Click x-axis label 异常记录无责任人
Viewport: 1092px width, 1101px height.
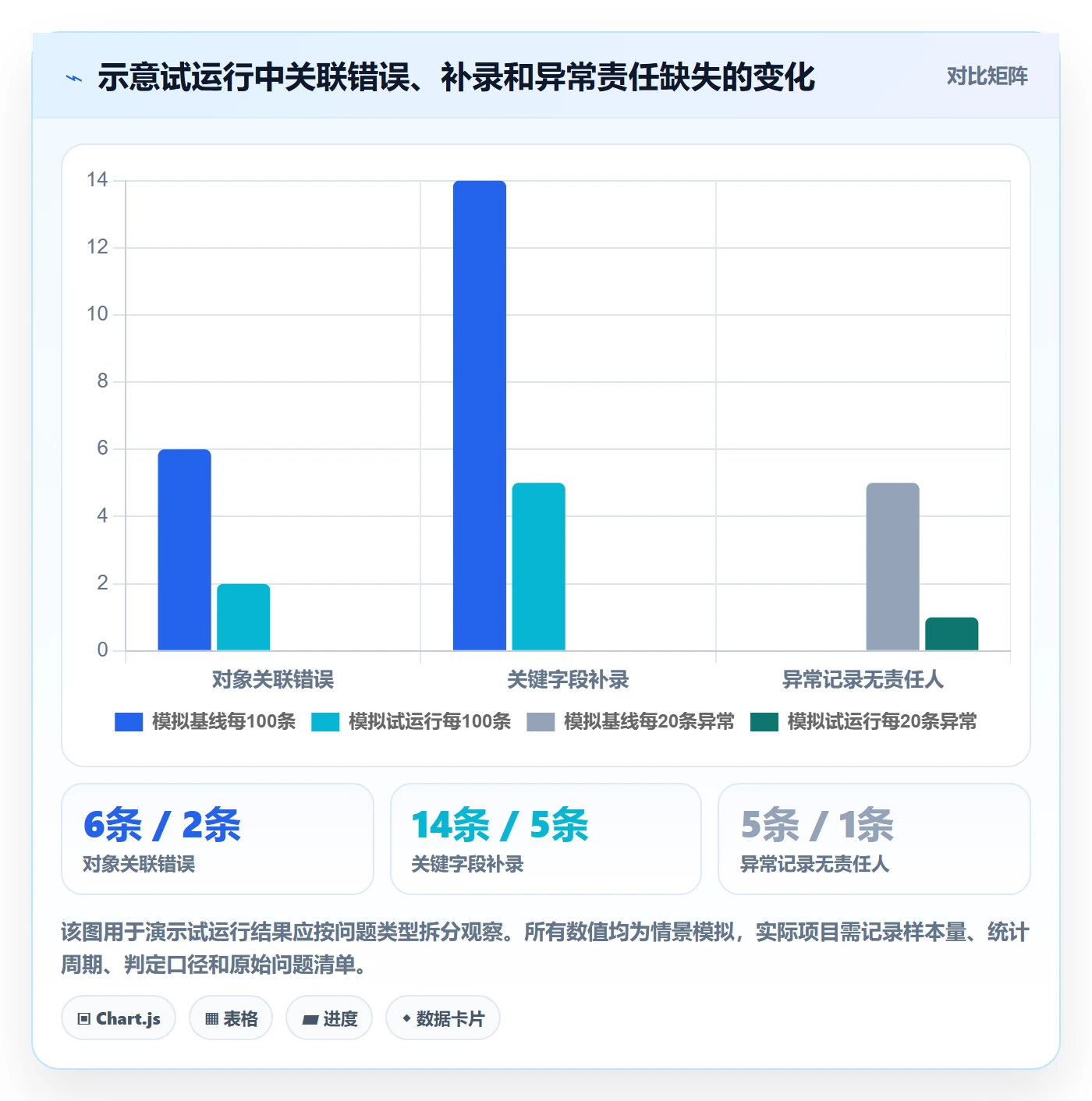(863, 680)
